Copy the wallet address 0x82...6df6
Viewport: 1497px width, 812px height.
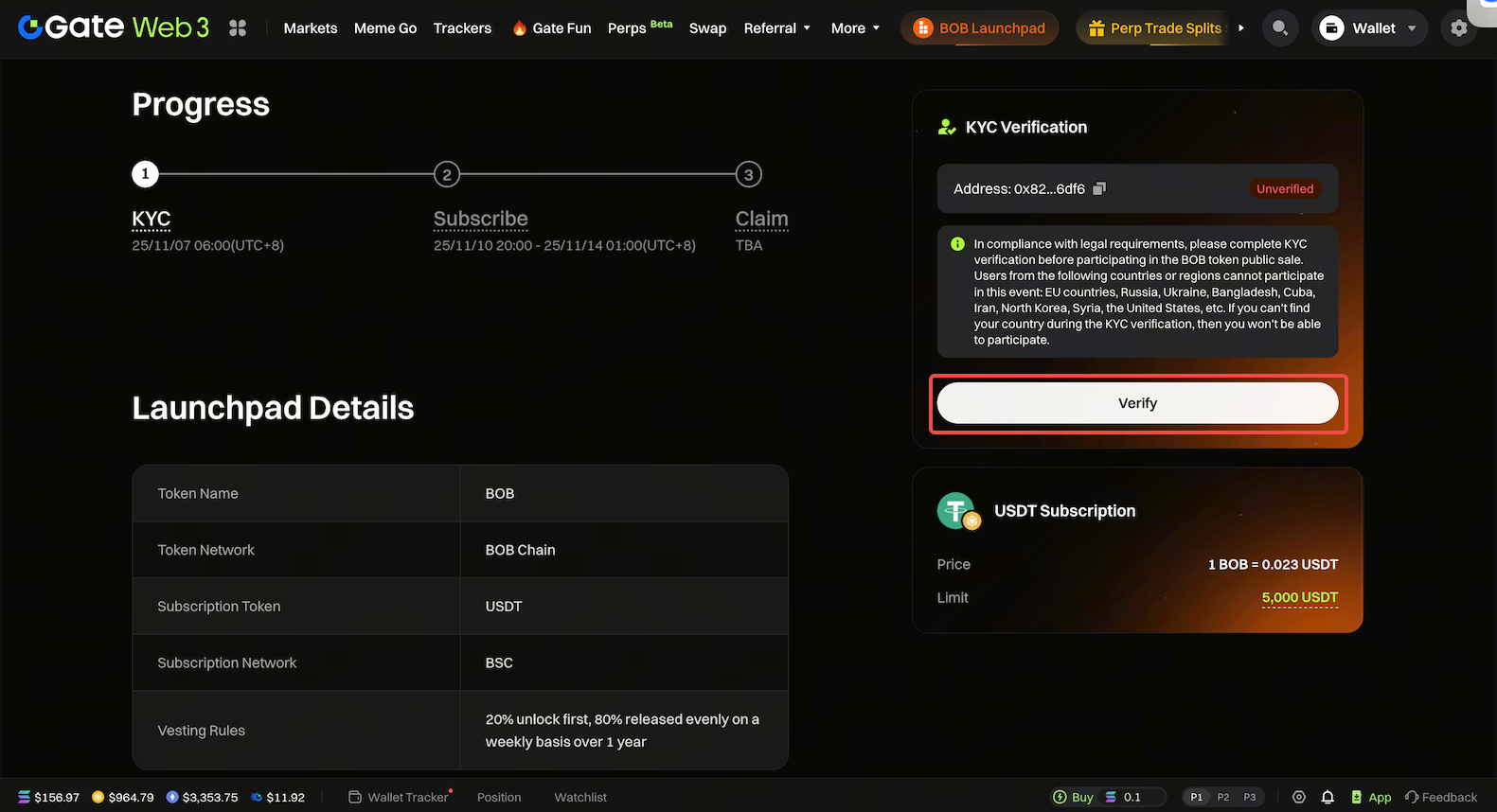pyautogui.click(x=1099, y=189)
